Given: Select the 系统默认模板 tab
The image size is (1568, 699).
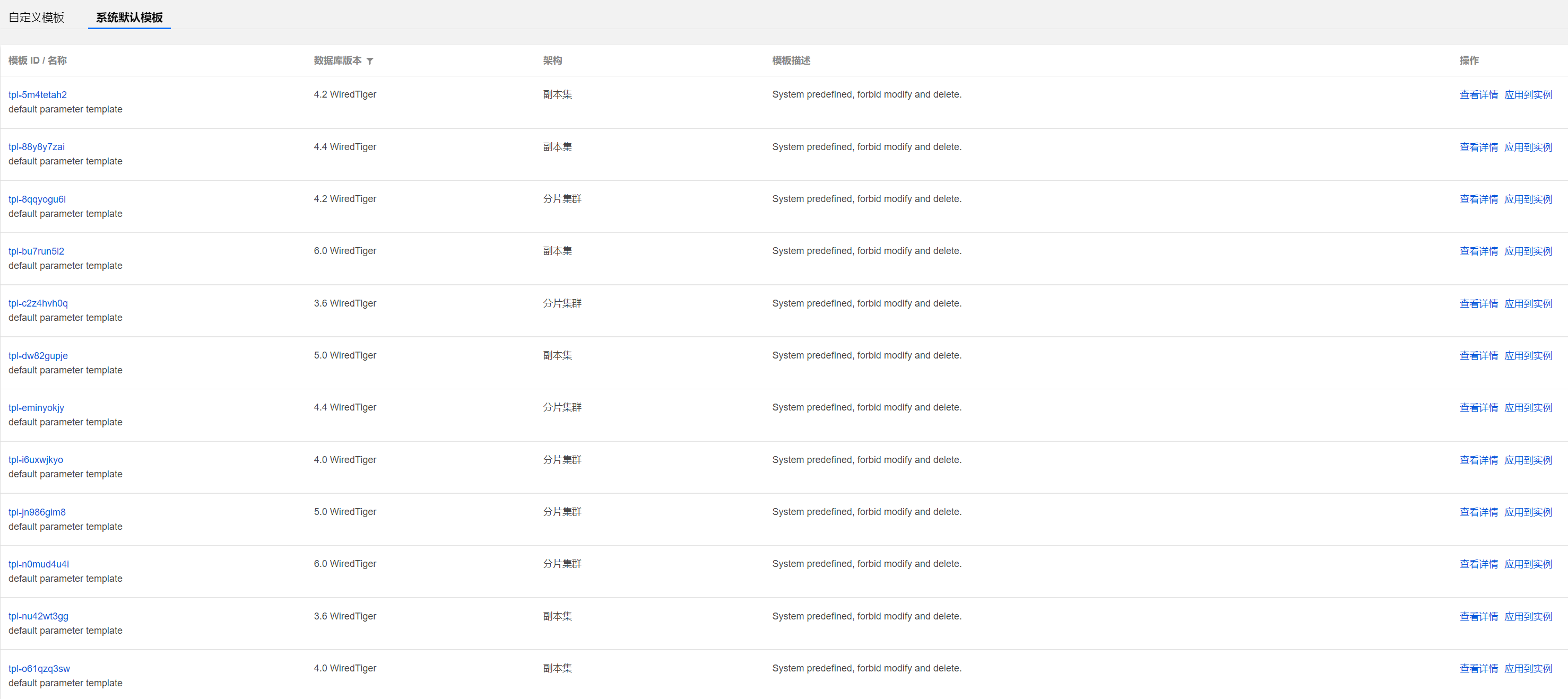Looking at the screenshot, I should (129, 17).
